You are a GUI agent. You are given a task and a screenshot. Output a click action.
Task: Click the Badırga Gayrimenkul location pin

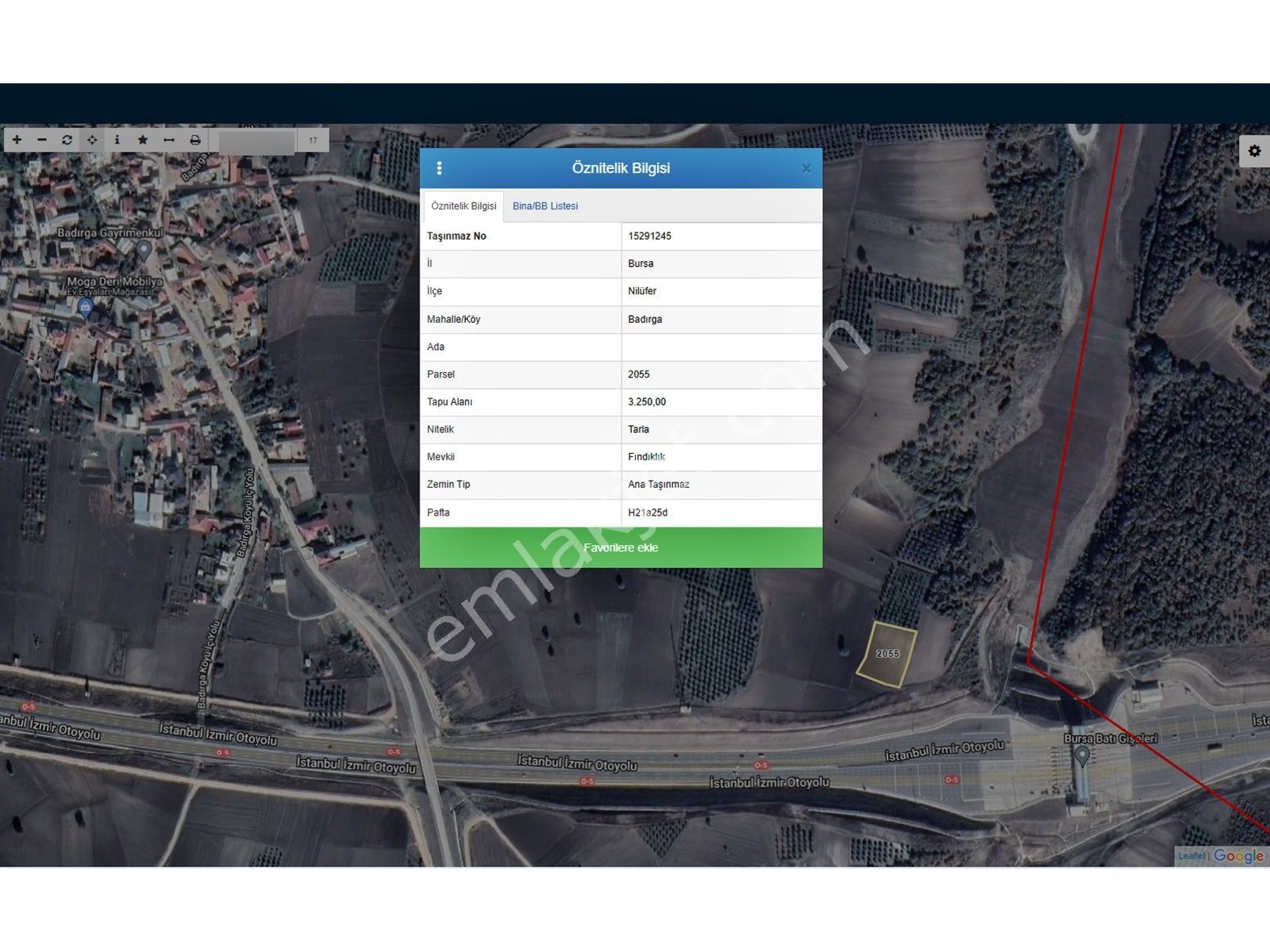tap(144, 250)
